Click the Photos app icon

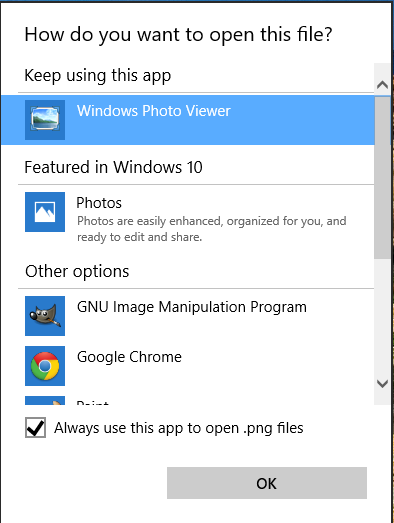point(45,212)
